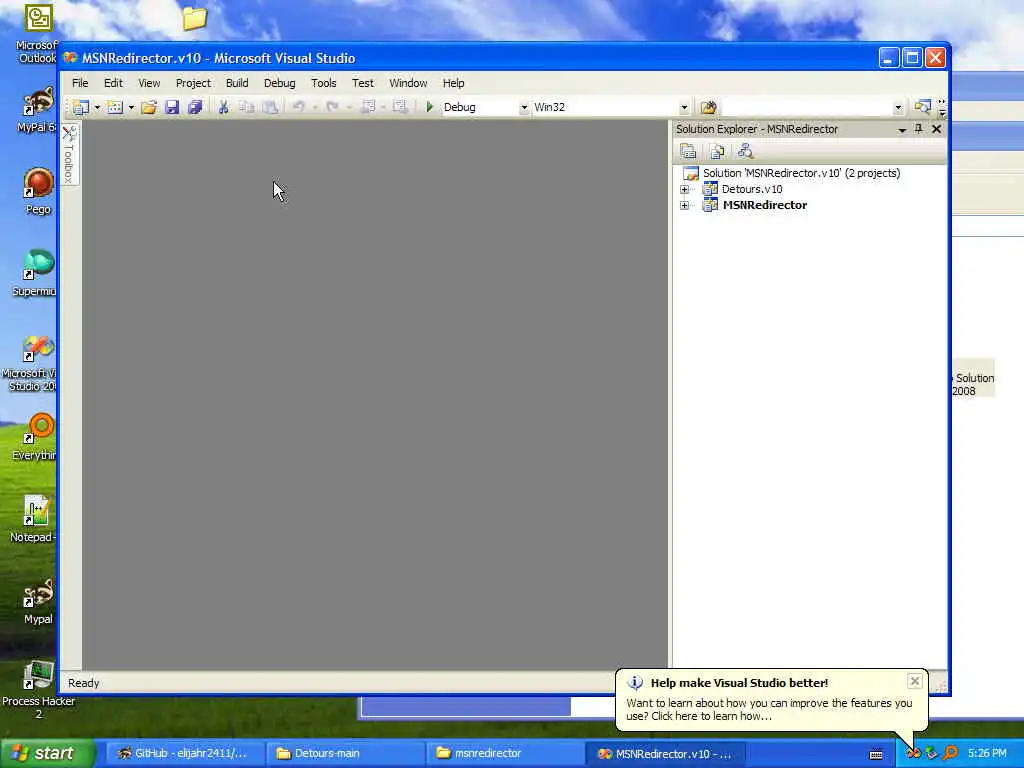The height and width of the screenshot is (768, 1024).
Task: Dismiss the Visual Studio help balloon
Action: point(915,681)
